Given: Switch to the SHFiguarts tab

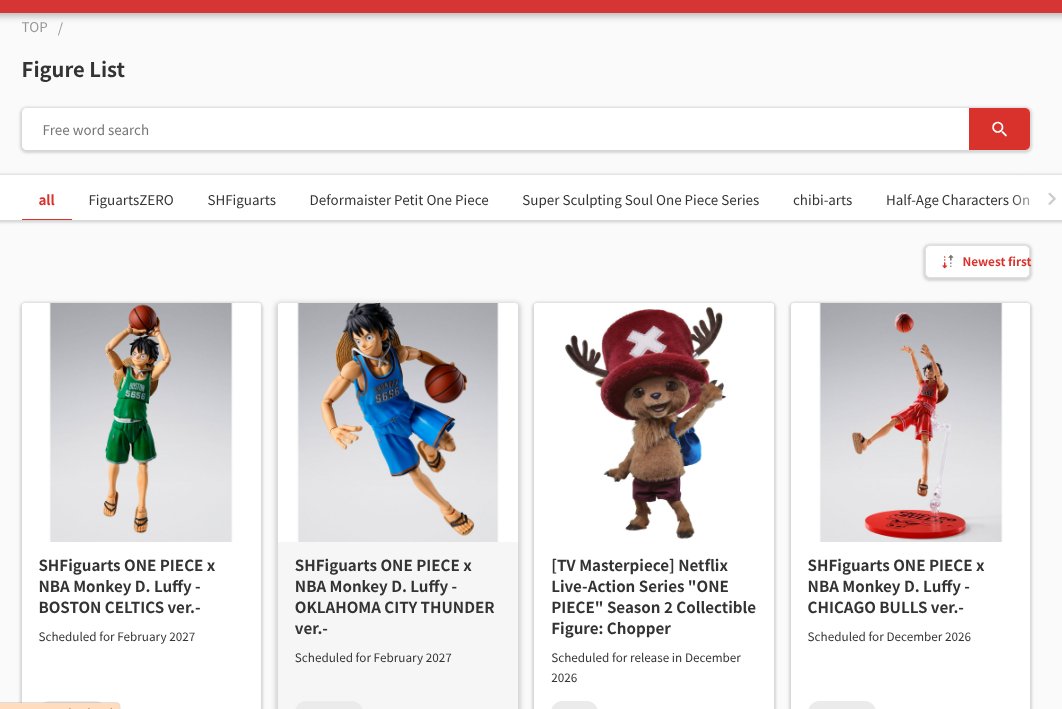Looking at the screenshot, I should point(242,200).
